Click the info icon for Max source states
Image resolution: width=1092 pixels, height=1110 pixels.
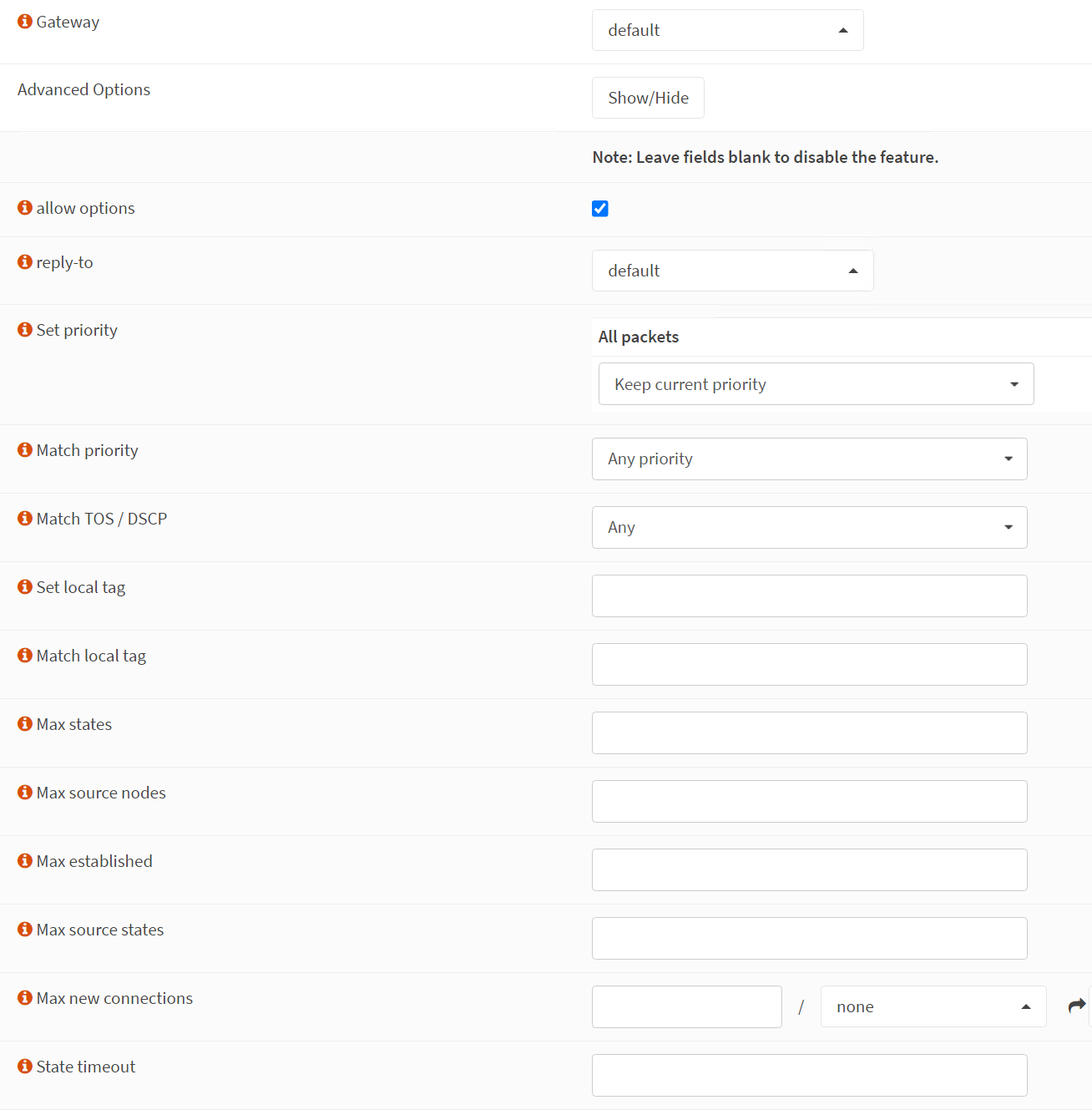pos(25,929)
